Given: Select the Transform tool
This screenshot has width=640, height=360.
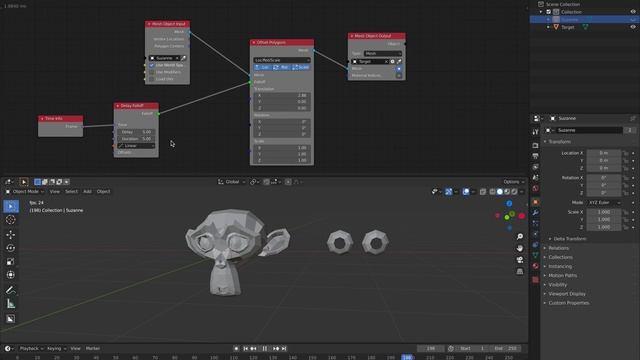Looking at the screenshot, I should pyautogui.click(x=11, y=275).
